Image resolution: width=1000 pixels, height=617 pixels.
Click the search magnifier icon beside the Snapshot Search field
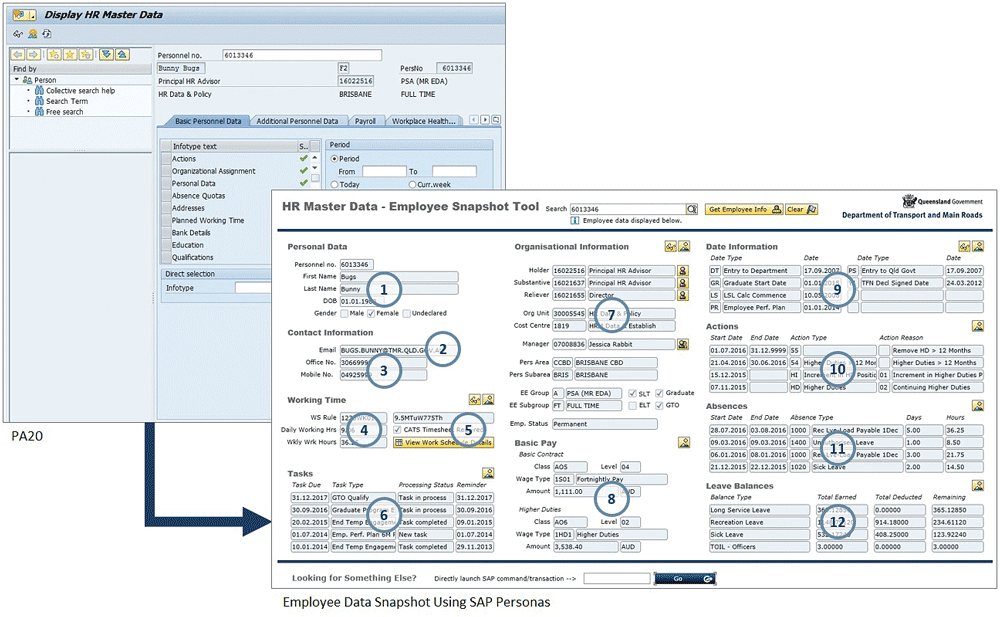click(x=692, y=209)
